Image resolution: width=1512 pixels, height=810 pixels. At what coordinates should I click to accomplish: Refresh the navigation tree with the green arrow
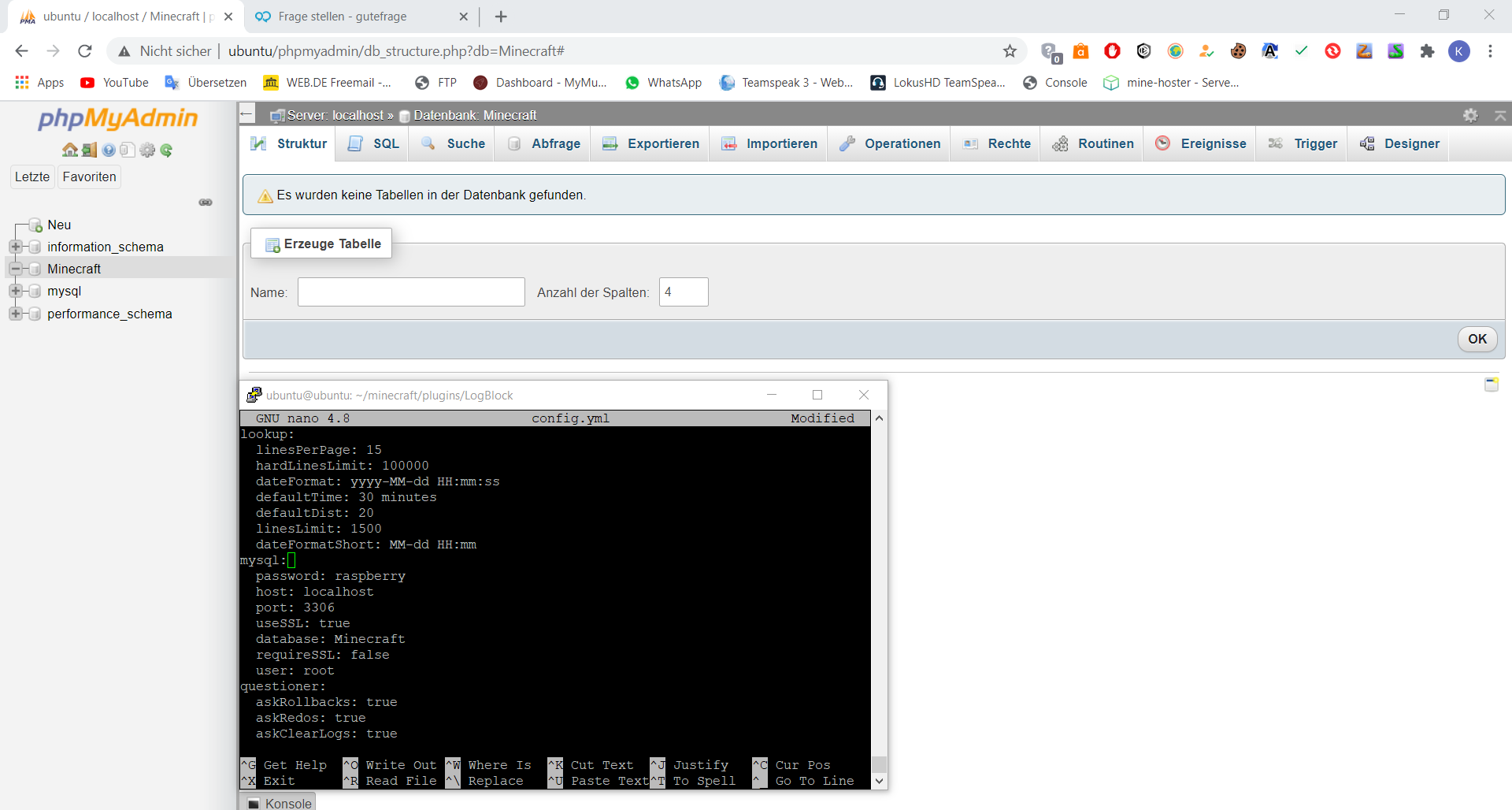click(x=165, y=150)
